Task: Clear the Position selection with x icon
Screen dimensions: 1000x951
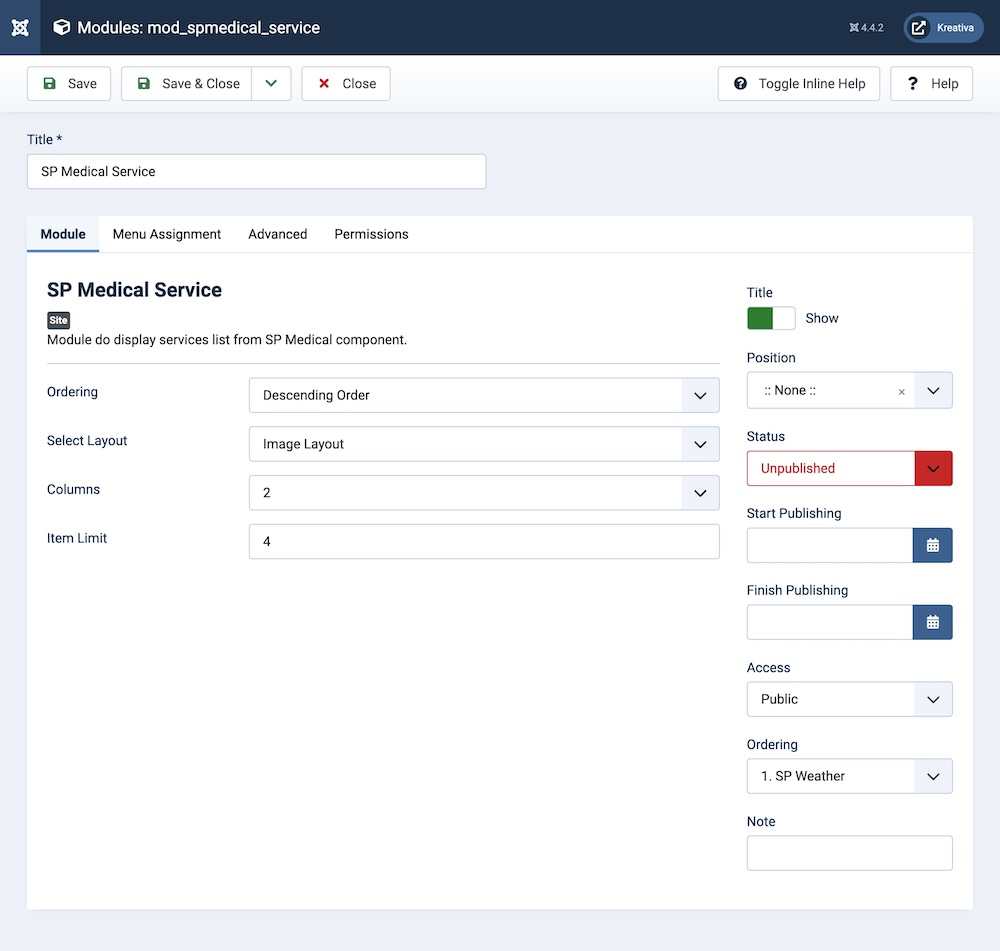Action: [x=901, y=392]
